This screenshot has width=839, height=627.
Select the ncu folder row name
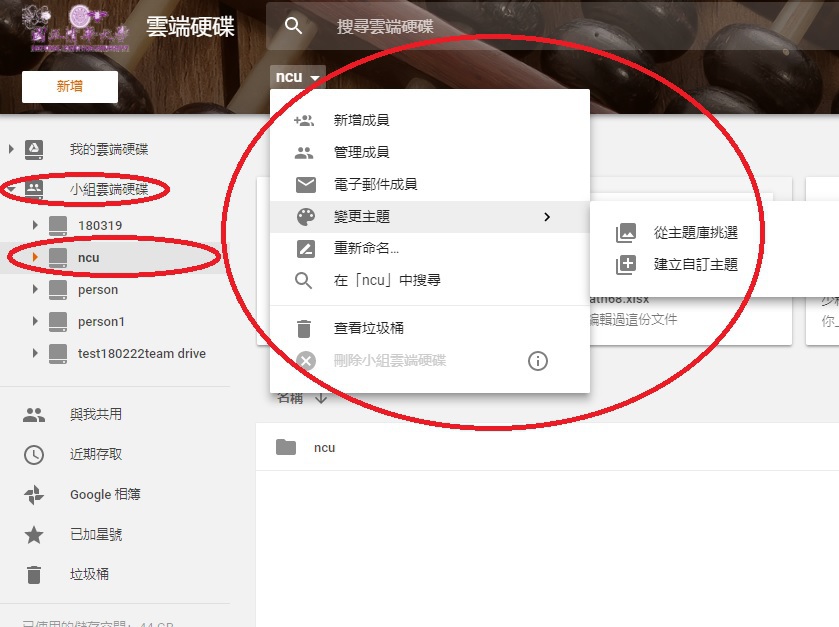click(324, 448)
